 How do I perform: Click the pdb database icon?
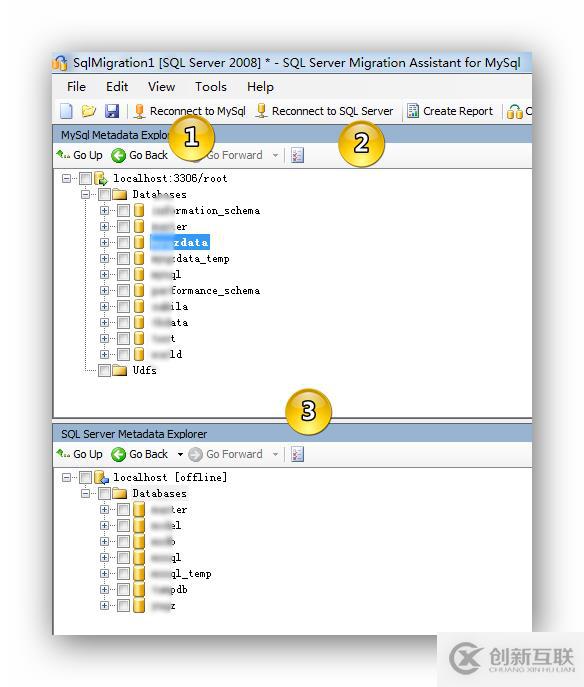[139, 590]
